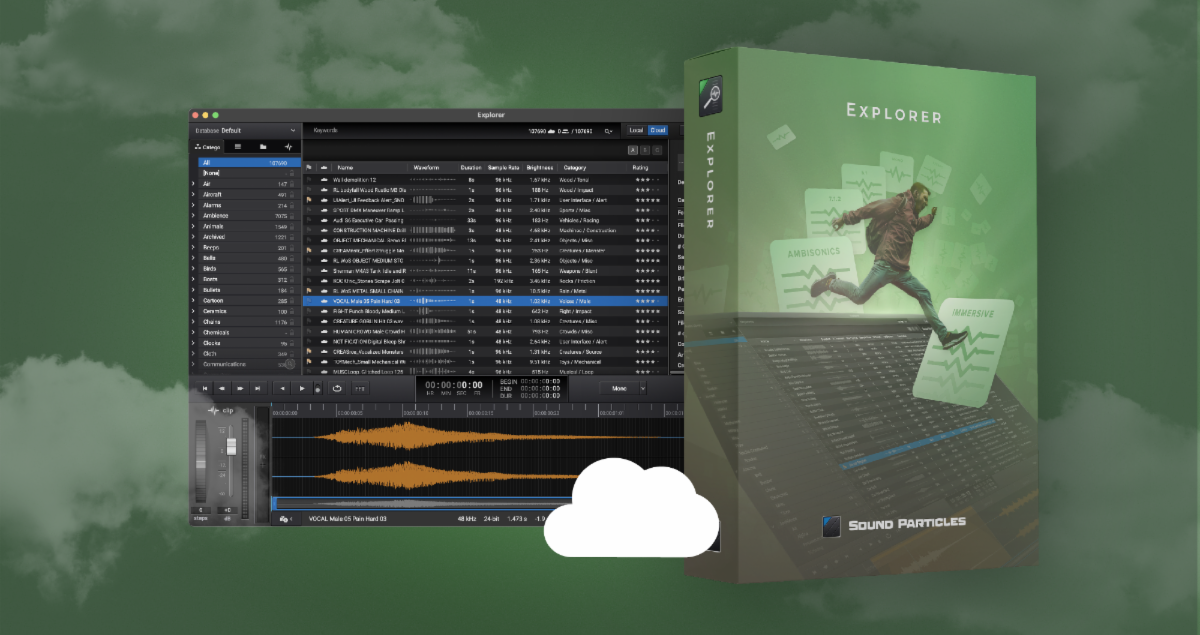Select the B preset button

pos(645,150)
